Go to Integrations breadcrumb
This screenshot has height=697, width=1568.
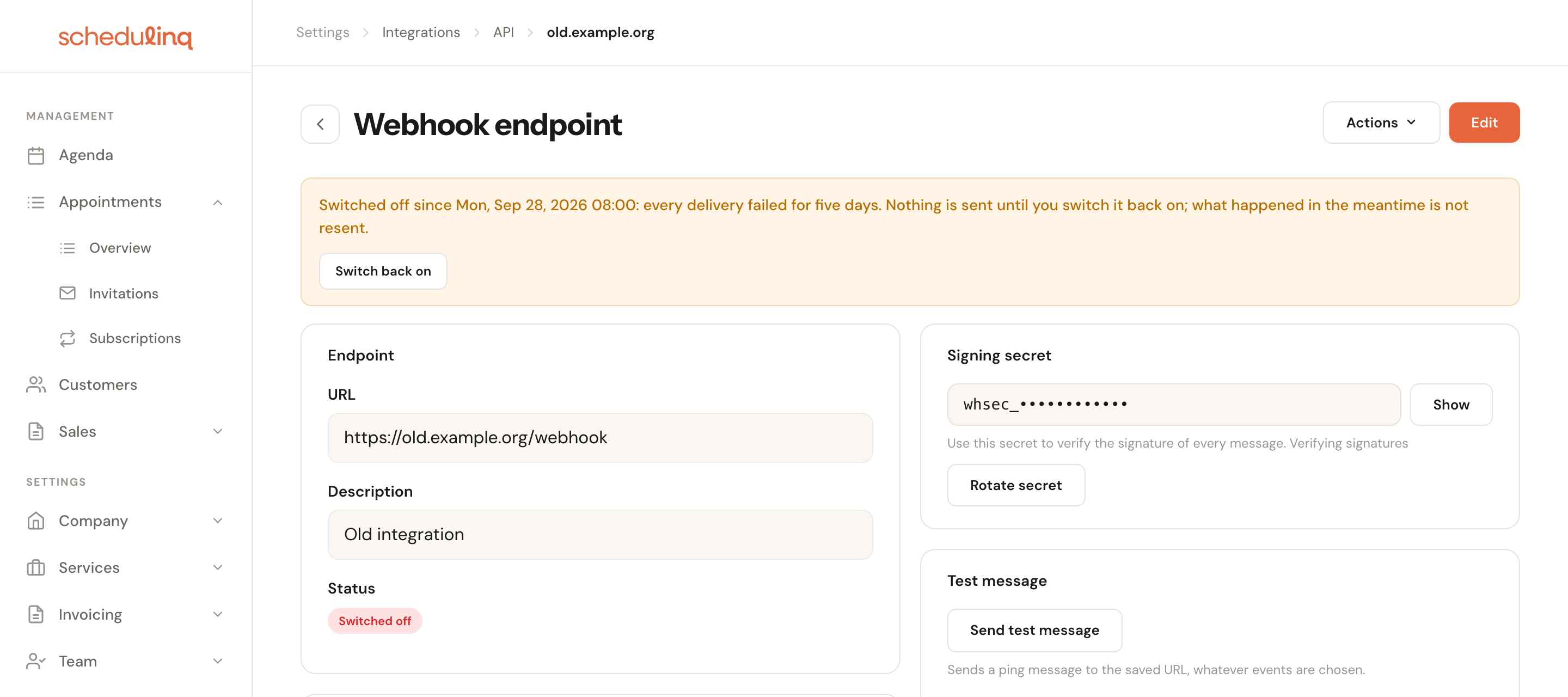pyautogui.click(x=421, y=32)
